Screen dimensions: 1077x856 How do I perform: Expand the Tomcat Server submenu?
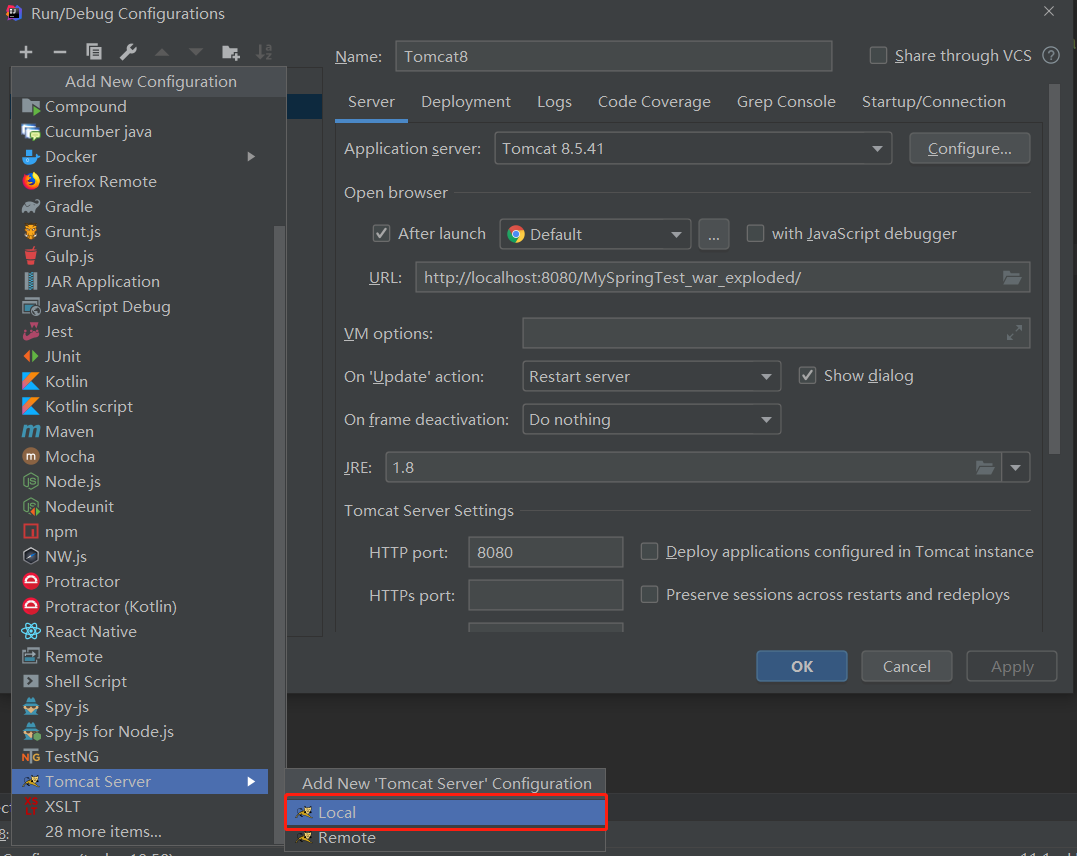click(x=140, y=782)
